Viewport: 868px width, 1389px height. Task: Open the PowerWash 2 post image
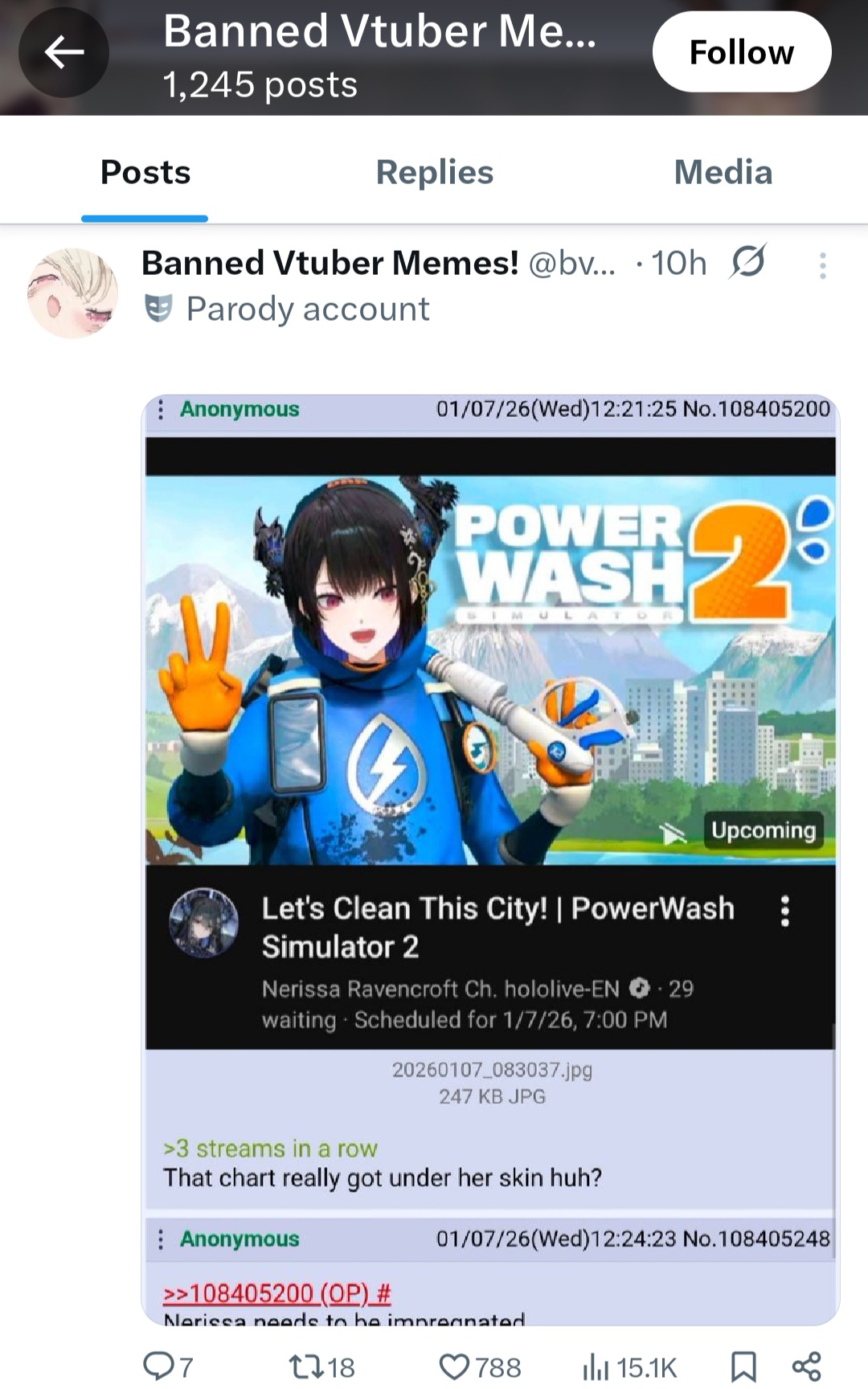pos(490,859)
